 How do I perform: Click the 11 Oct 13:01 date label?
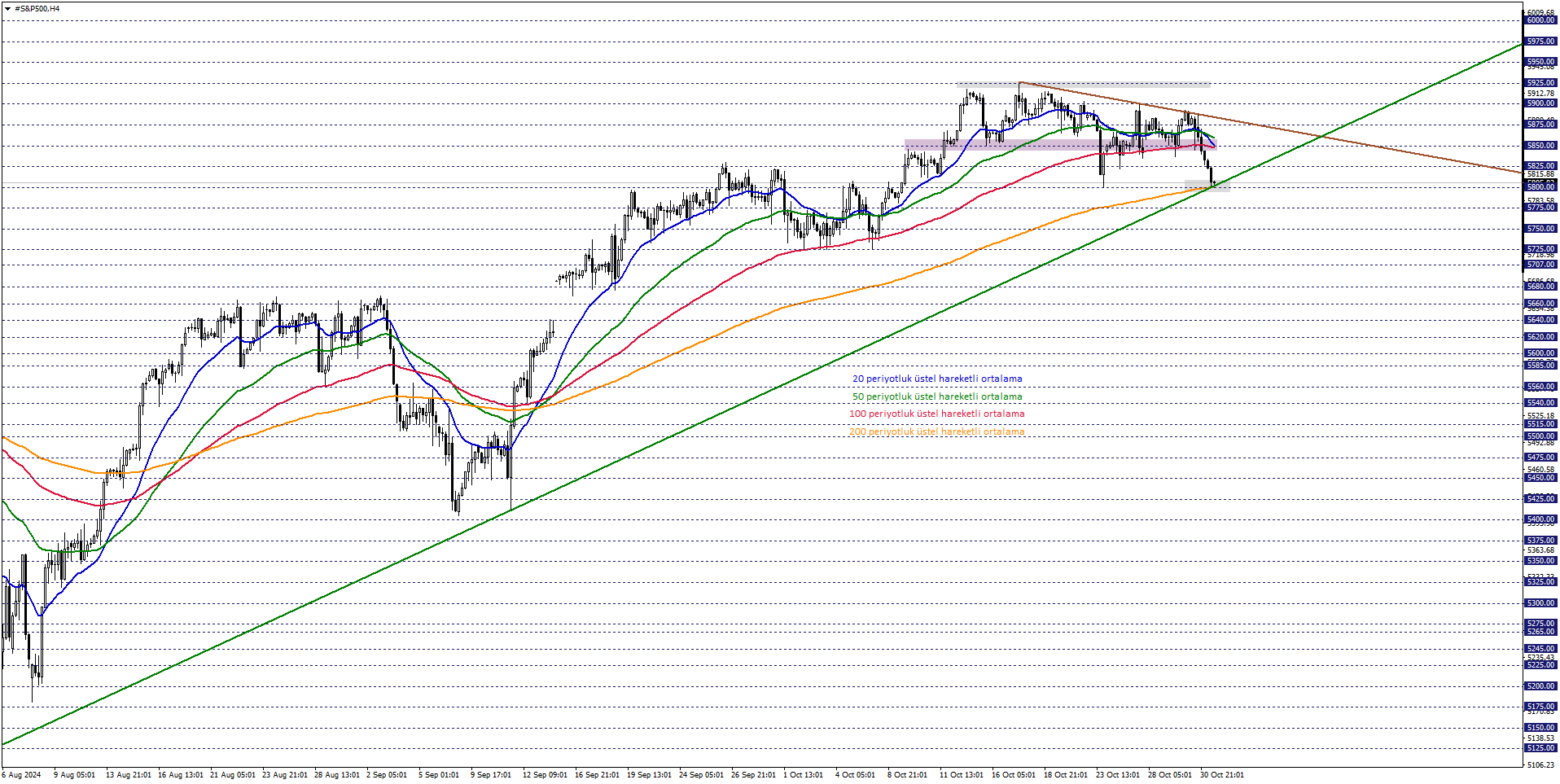pos(962,775)
